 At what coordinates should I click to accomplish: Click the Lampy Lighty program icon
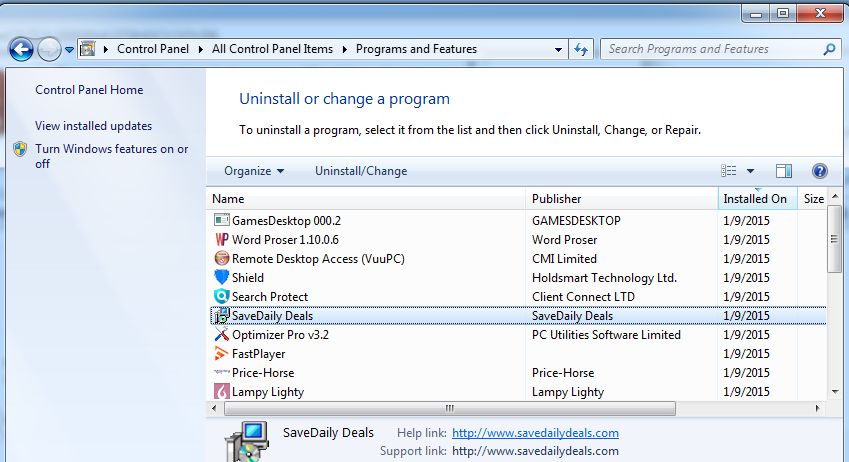pos(221,391)
